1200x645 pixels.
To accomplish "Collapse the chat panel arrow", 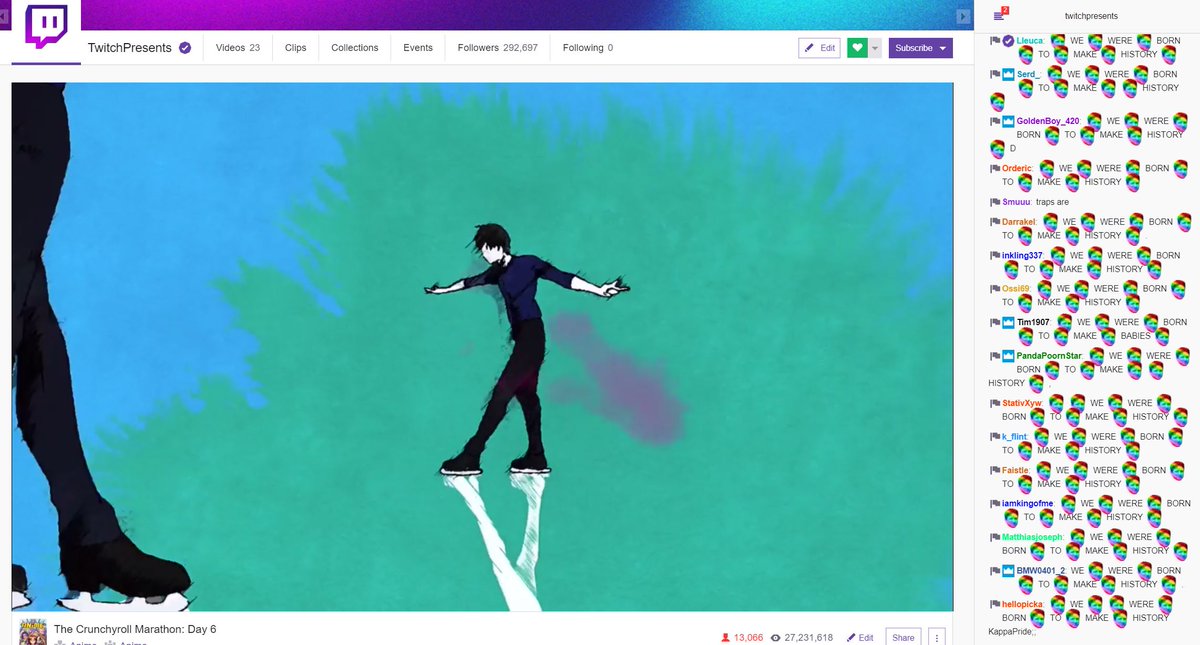I will (x=964, y=16).
